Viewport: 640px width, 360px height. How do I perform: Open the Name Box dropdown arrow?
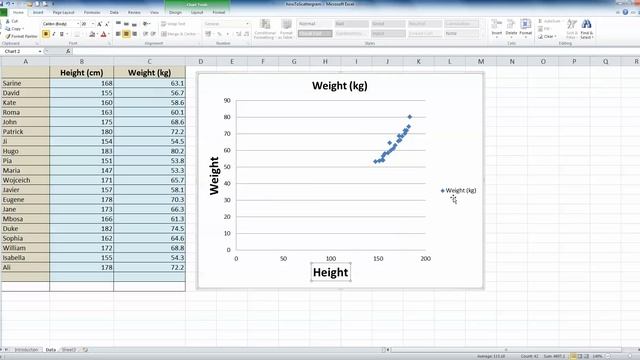click(40, 51)
